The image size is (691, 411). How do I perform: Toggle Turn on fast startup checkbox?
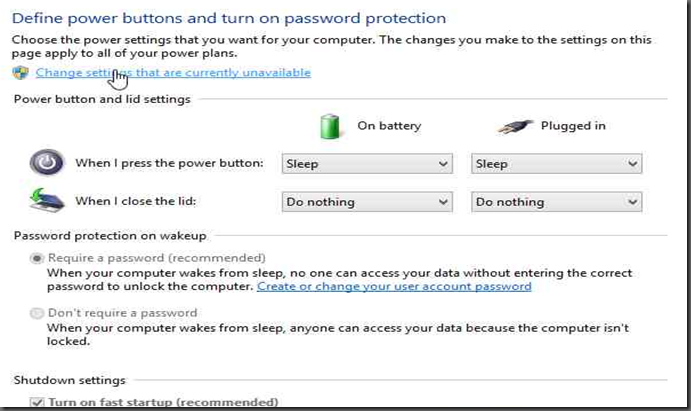point(38,403)
